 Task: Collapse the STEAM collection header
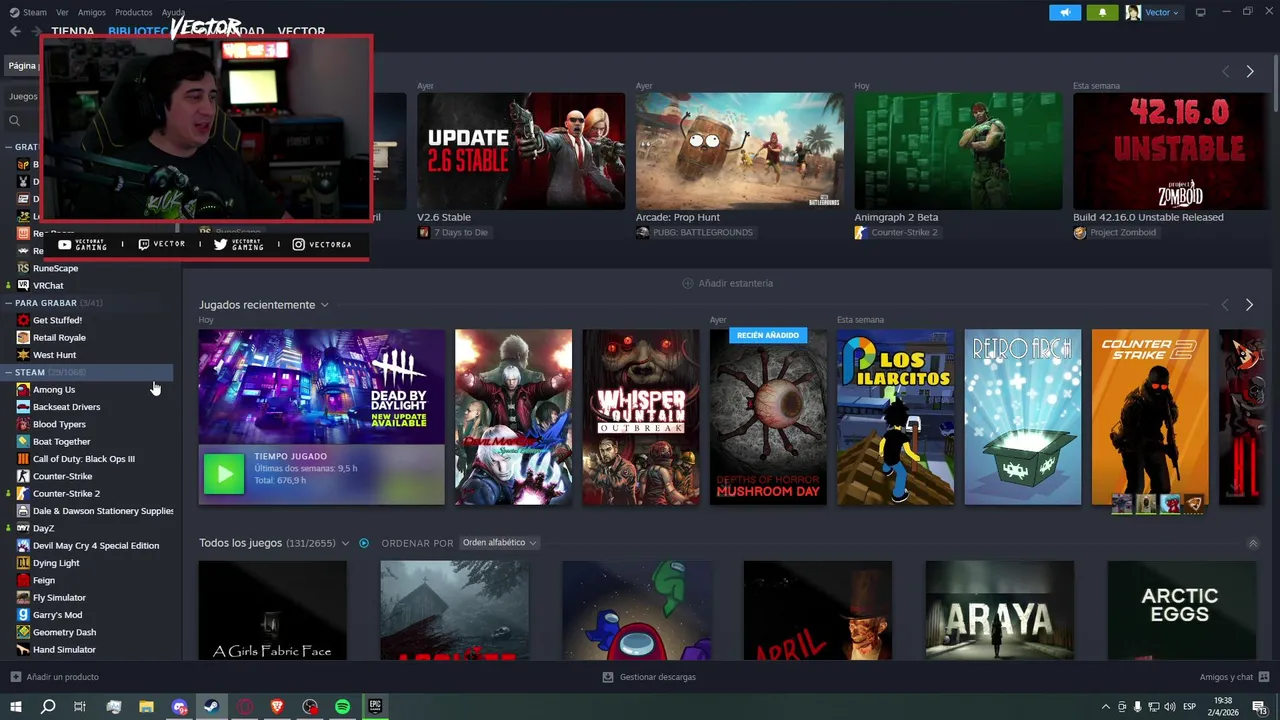coord(8,372)
